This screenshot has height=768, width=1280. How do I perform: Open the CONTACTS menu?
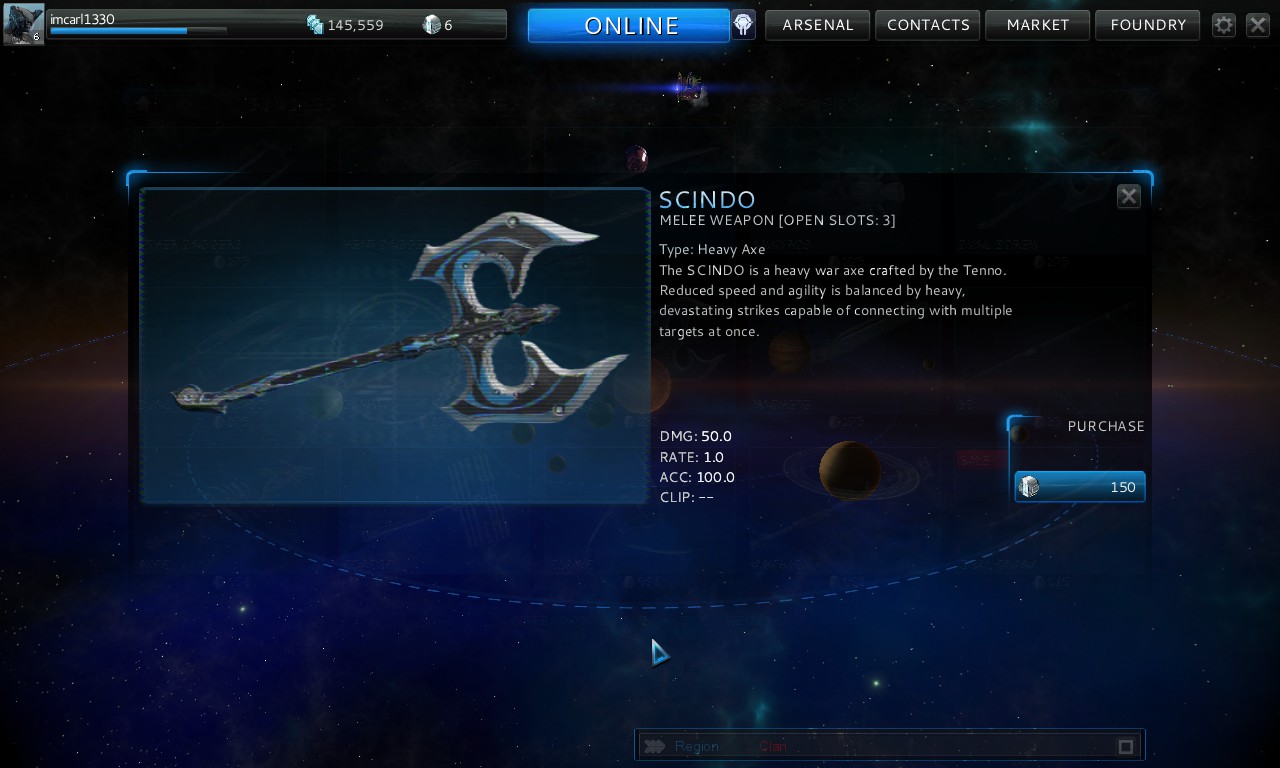pyautogui.click(x=928, y=25)
